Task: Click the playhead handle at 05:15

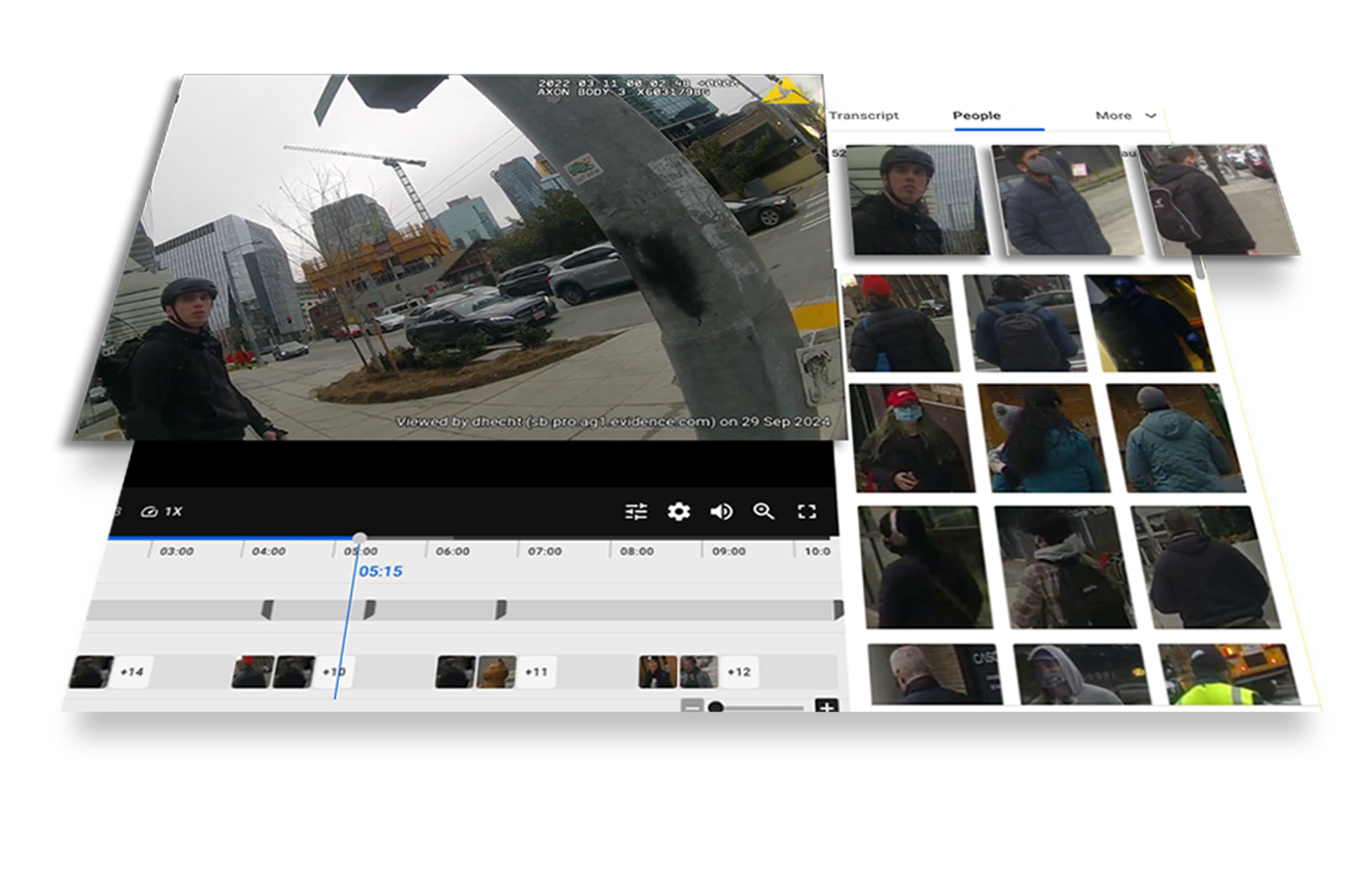Action: 360,538
